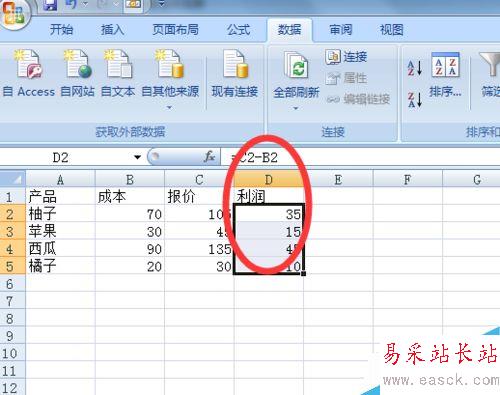500x395 pixels.
Task: Sort descending Z to A
Action: pyautogui.click(x=415, y=99)
